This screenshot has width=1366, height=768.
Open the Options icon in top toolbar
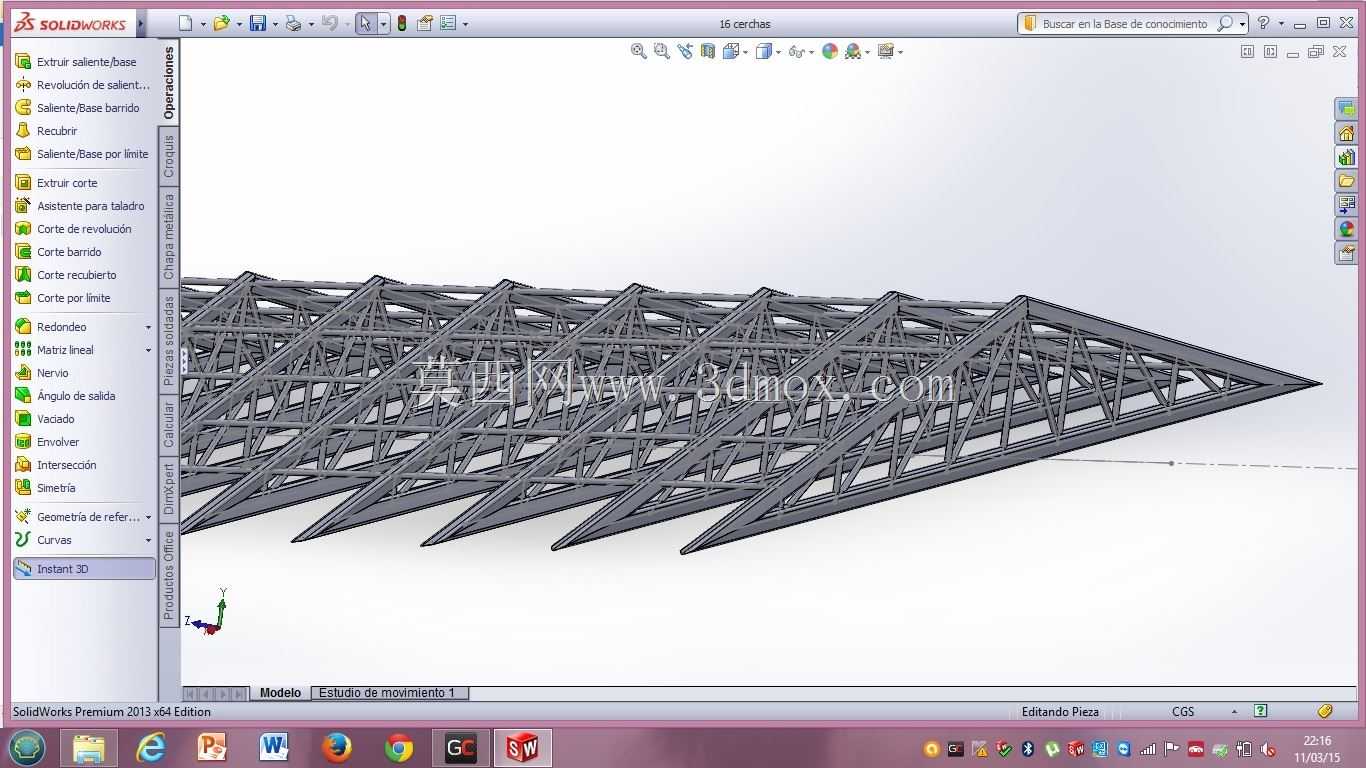[448, 23]
